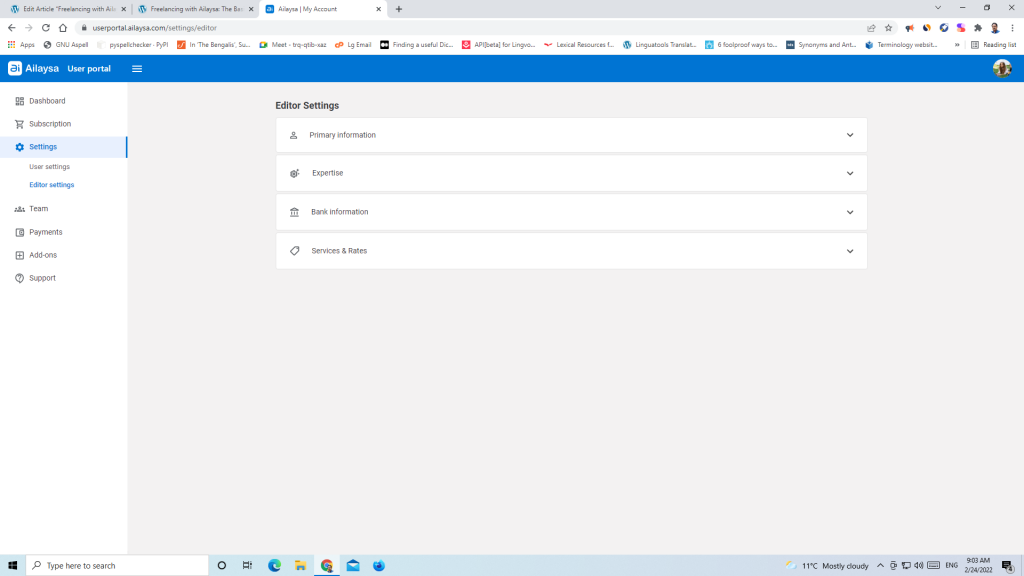Screen dimensions: 1024x576
Task: Reload the page with browser refresh button
Action: click(46, 28)
